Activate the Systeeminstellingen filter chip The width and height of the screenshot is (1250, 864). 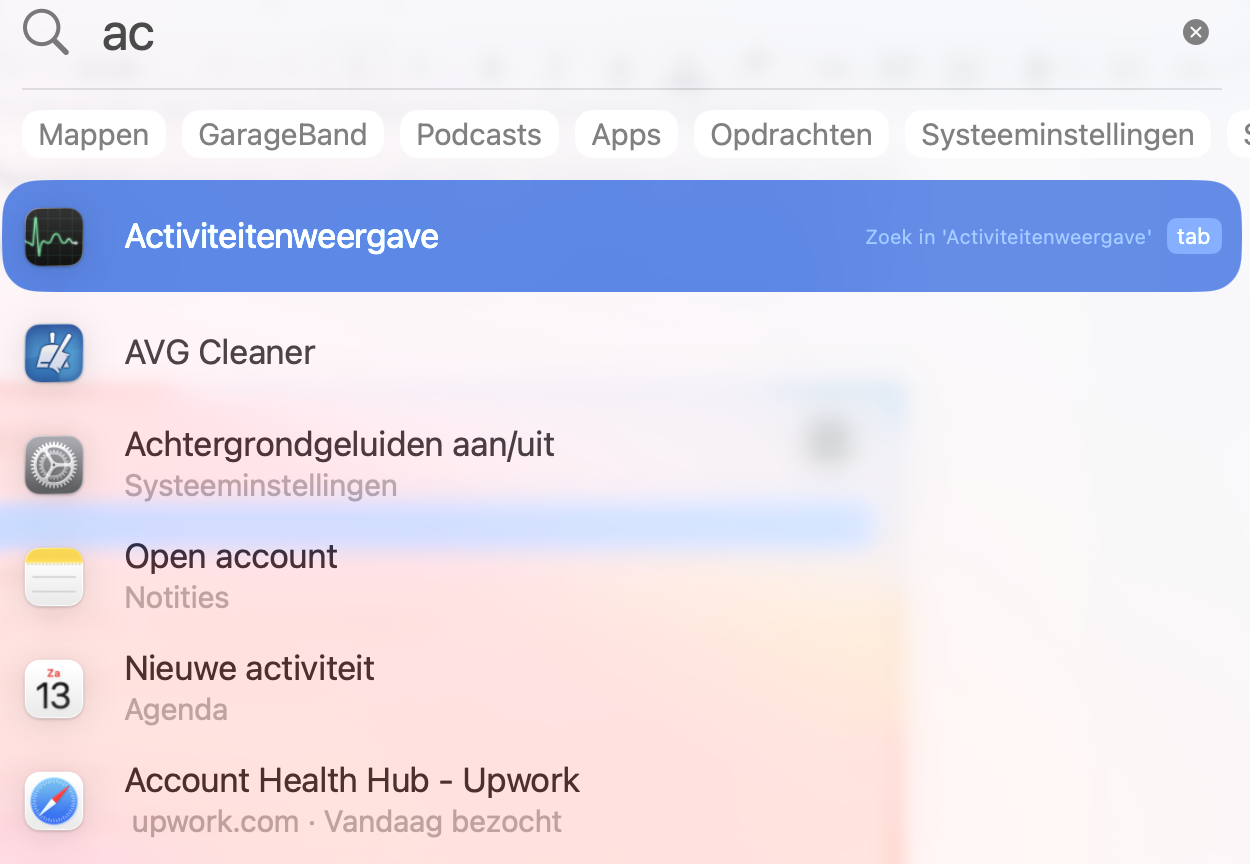pyautogui.click(x=1057, y=133)
